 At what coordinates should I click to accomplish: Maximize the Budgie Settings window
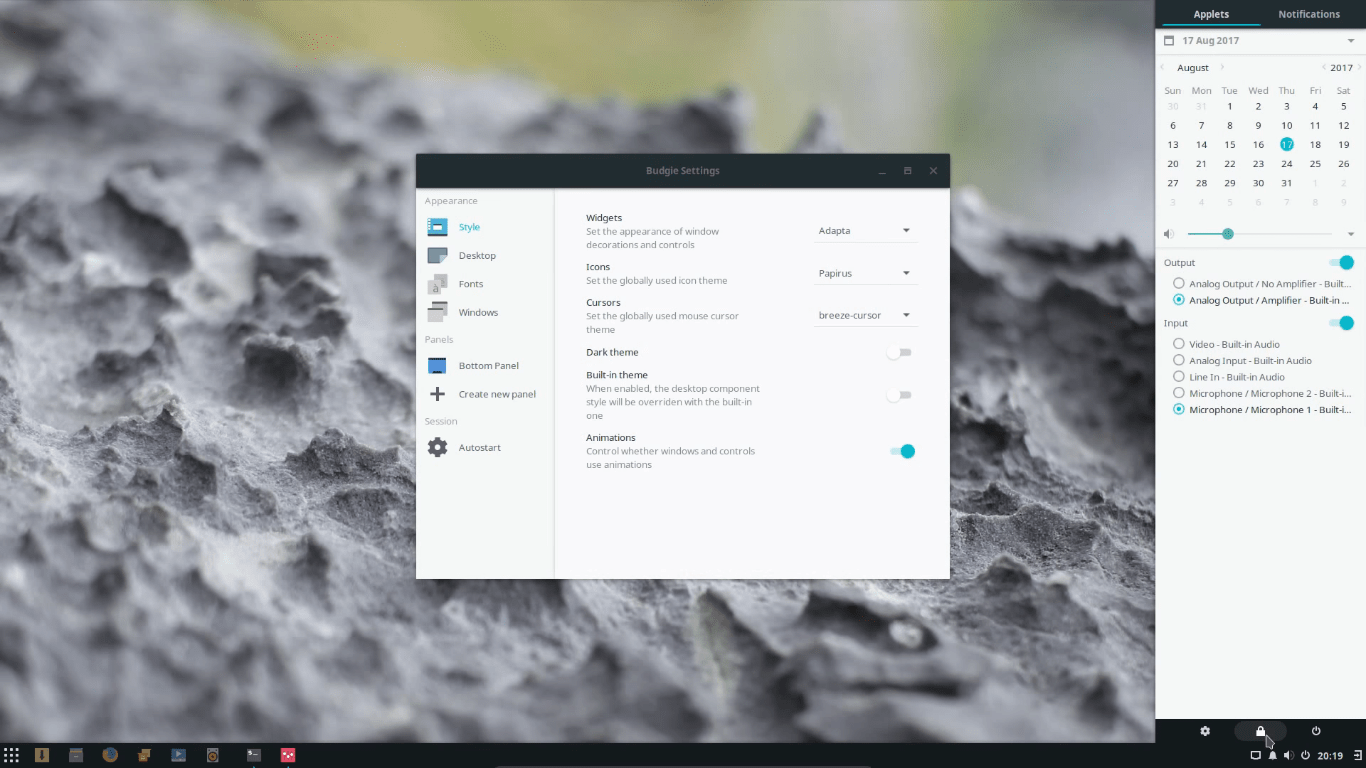coord(908,171)
